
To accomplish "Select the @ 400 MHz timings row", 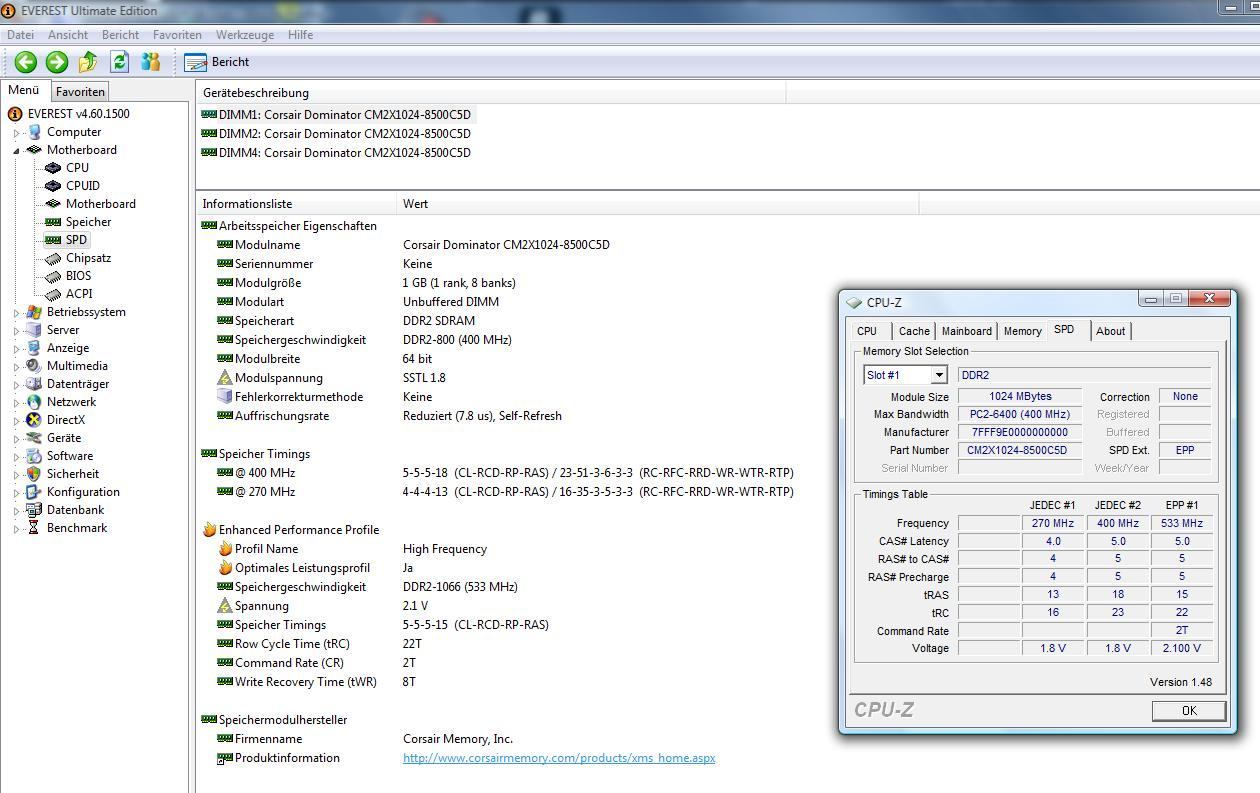I will pyautogui.click(x=506, y=473).
